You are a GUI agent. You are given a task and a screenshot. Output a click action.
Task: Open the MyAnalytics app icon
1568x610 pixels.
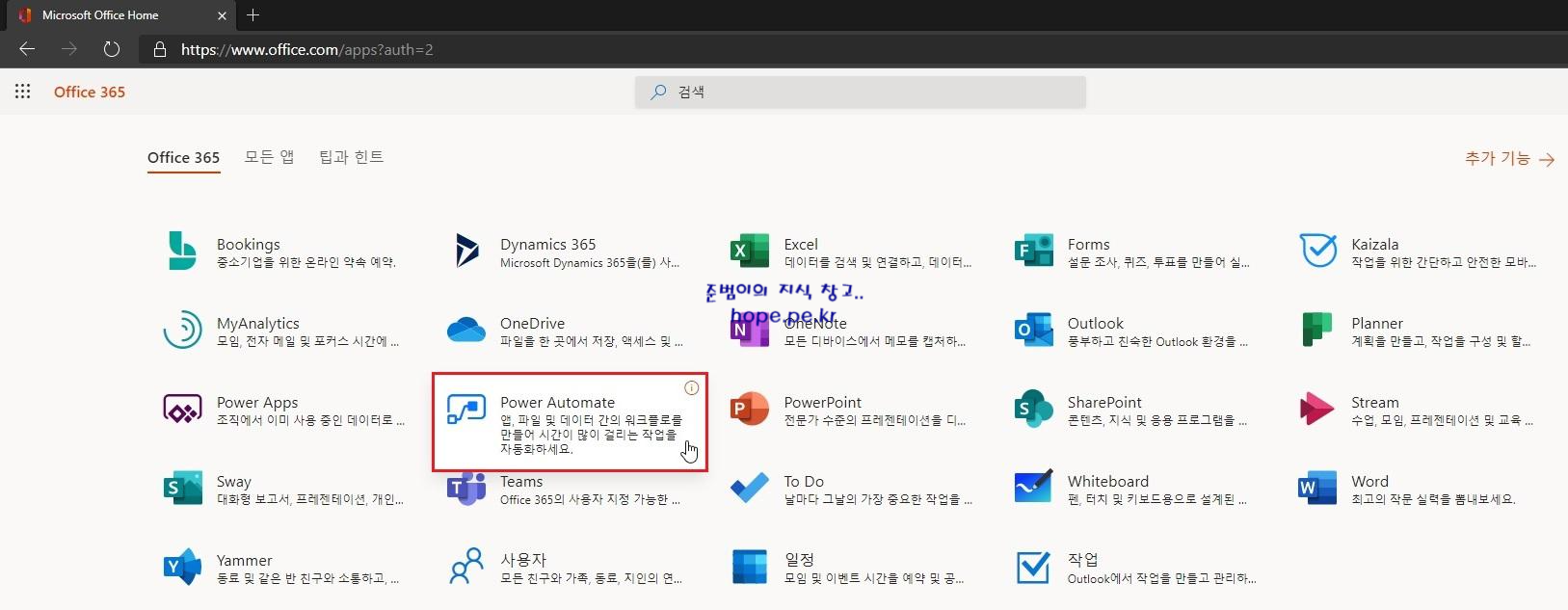coord(182,330)
